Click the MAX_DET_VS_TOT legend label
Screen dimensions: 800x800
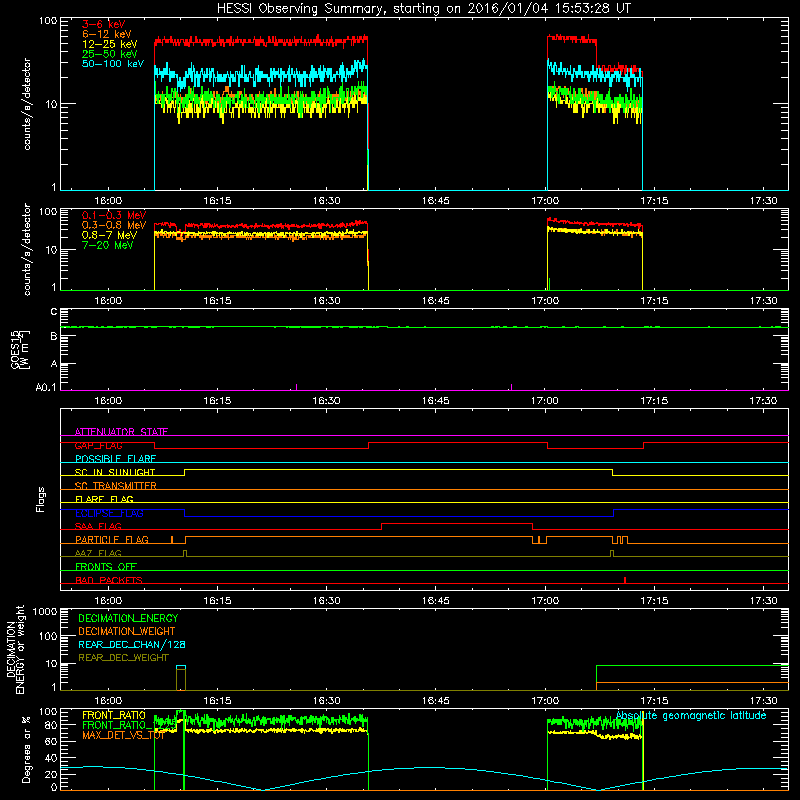pyautogui.click(x=123, y=735)
